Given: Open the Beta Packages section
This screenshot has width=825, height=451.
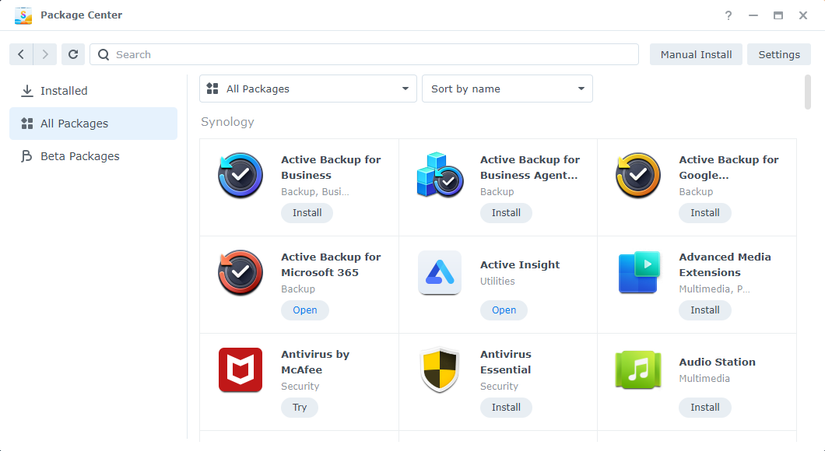Looking at the screenshot, I should click(79, 156).
